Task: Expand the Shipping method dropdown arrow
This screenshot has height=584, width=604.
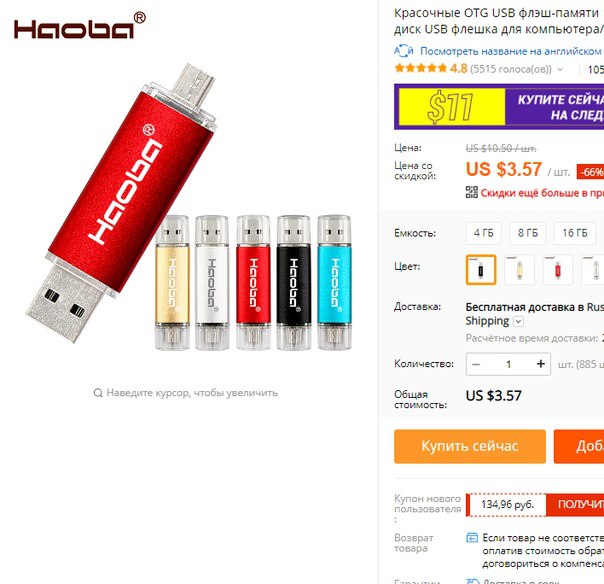Action: coord(518,321)
